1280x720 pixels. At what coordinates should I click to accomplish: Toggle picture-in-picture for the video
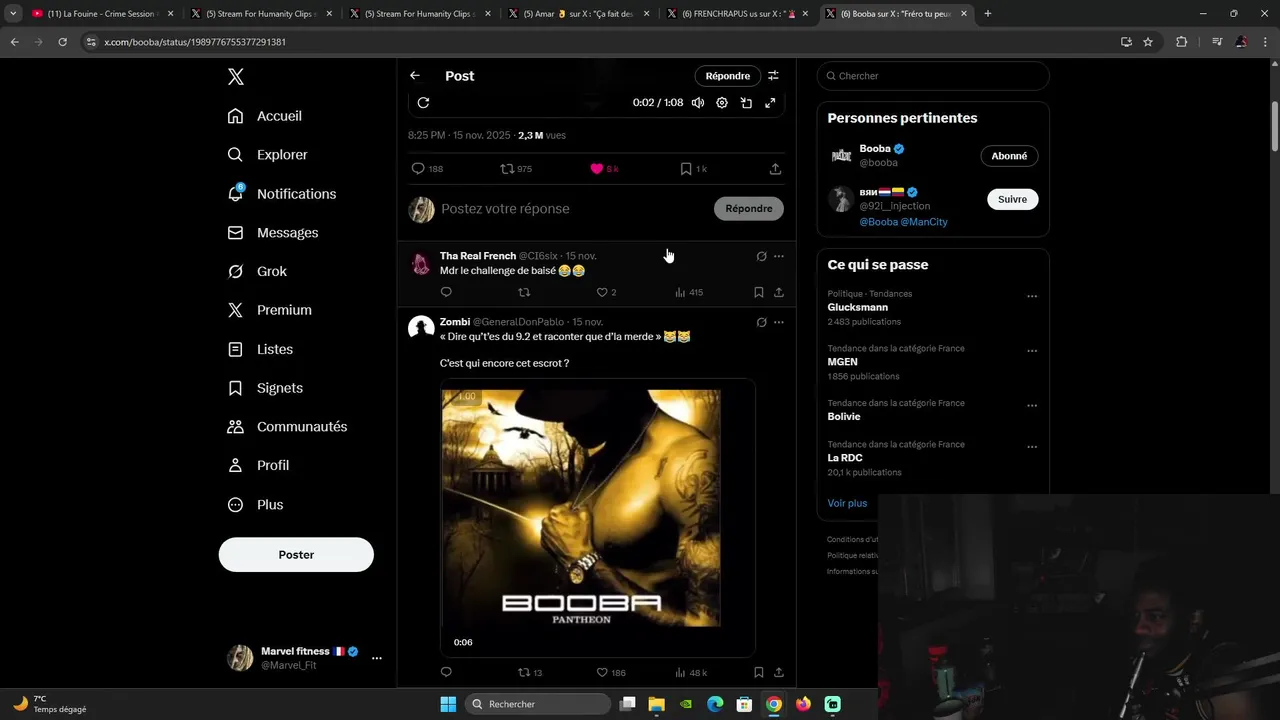point(746,103)
